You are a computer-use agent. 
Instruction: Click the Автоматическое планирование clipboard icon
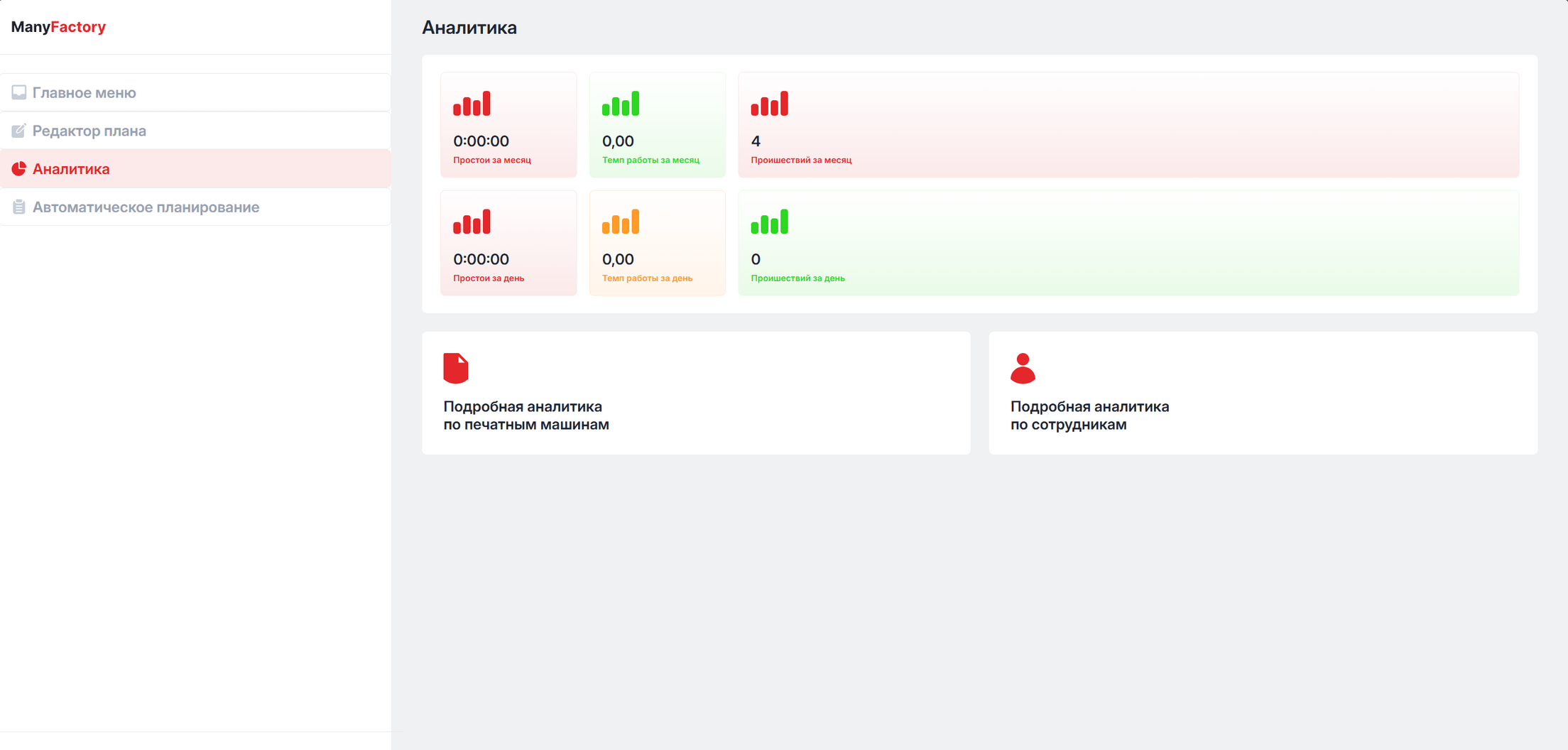18,207
